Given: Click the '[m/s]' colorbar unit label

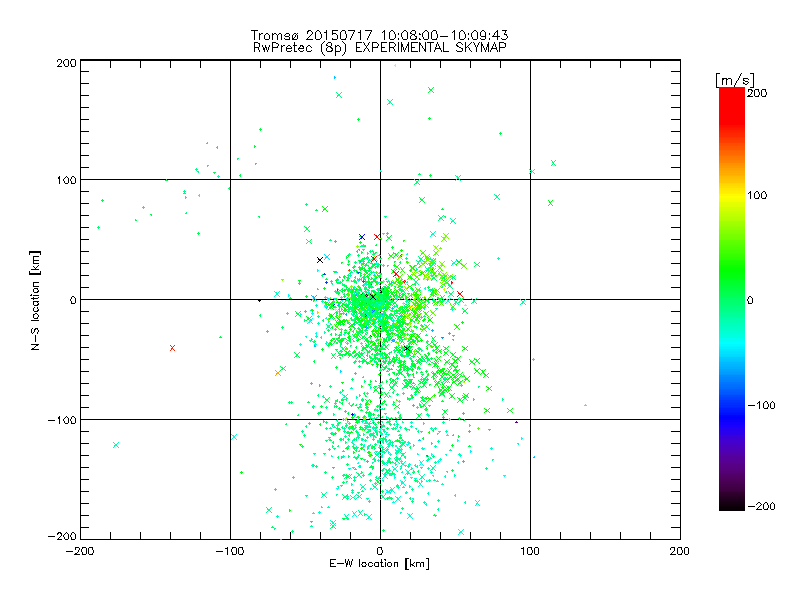Looking at the screenshot, I should pos(735,80).
